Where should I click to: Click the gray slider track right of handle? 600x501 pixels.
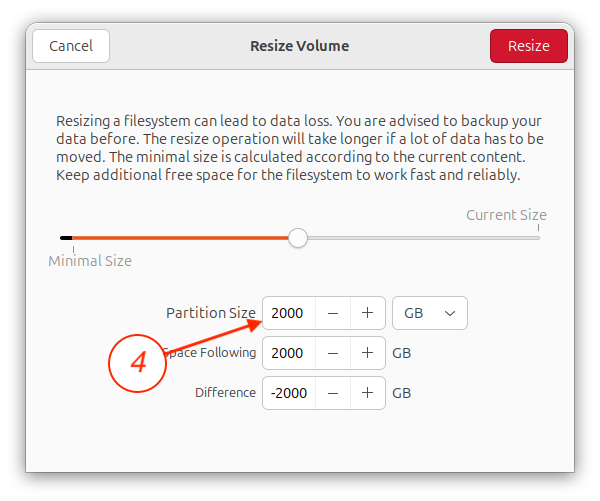pyautogui.click(x=424, y=238)
